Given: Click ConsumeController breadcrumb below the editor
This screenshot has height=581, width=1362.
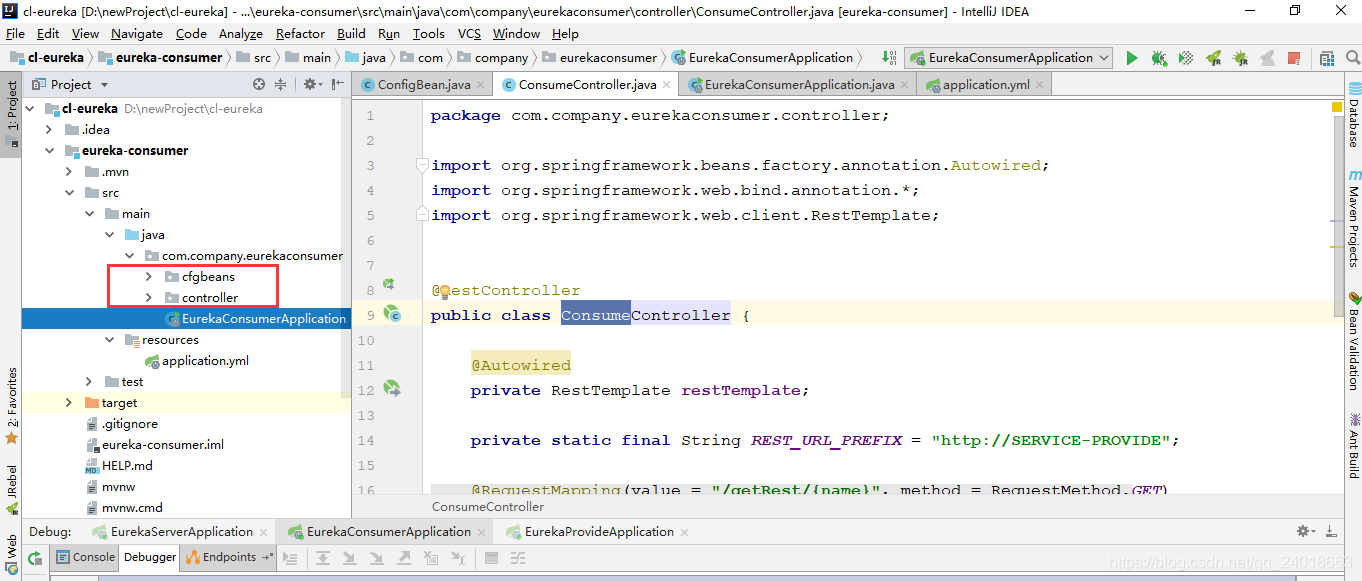Looking at the screenshot, I should [x=488, y=506].
